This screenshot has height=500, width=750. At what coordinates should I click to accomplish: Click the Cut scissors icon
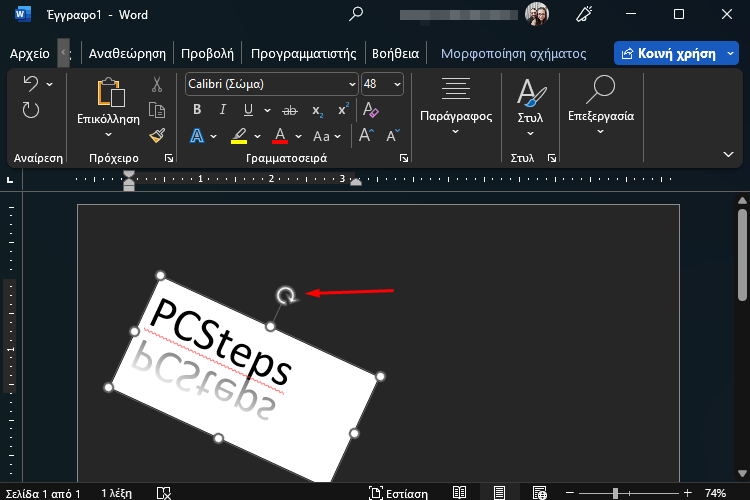pos(157,84)
